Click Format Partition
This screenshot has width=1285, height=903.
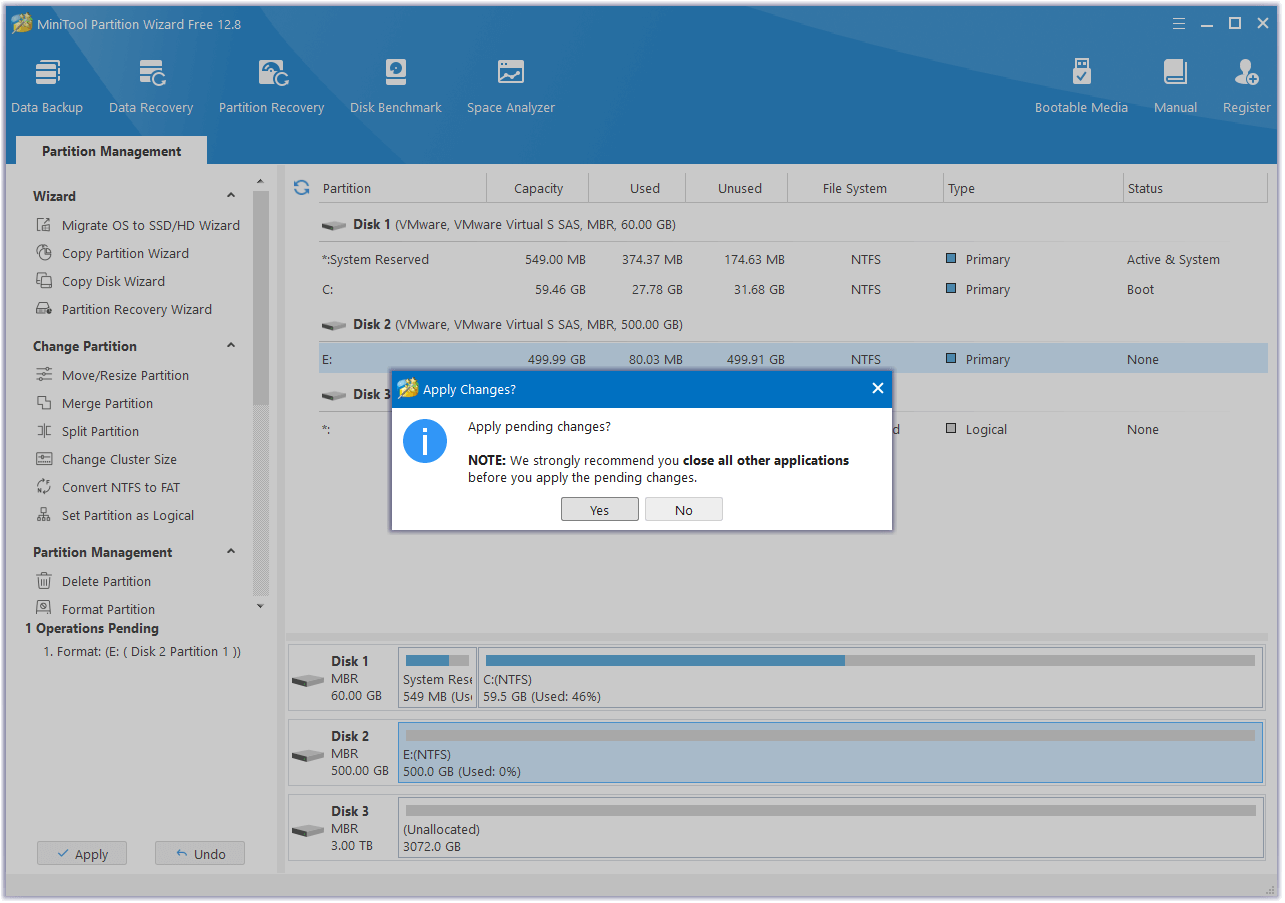pos(95,609)
